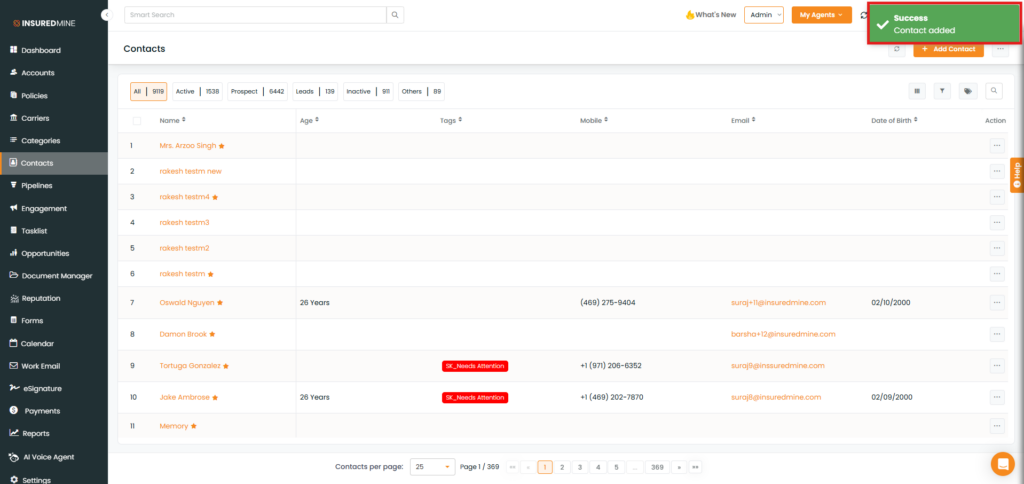Viewport: 1024px width, 484px height.
Task: Open the orange chat bubble widget
Action: pos(1002,463)
